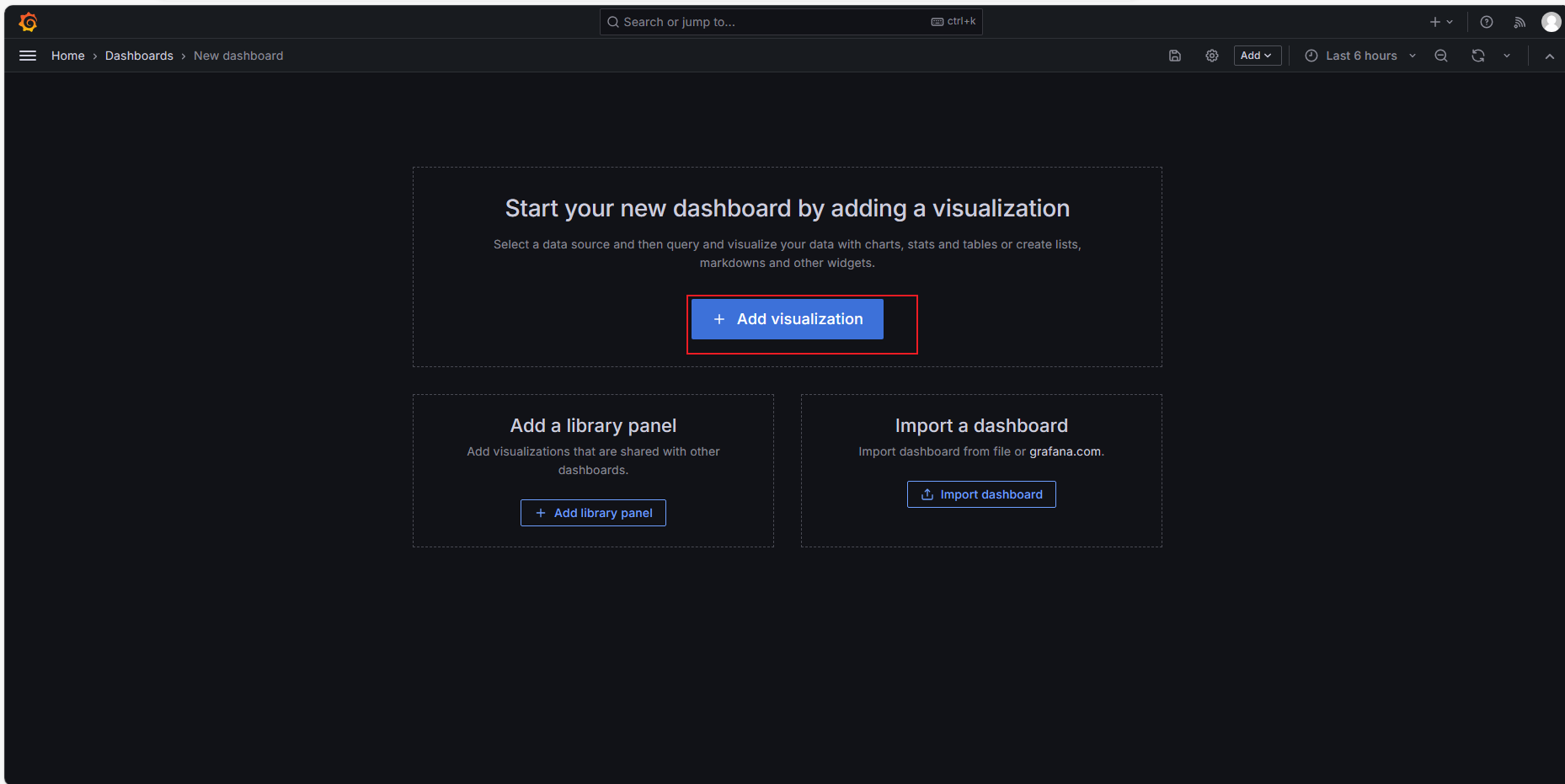Go to Dashboards breadcrumb
The width and height of the screenshot is (1565, 784).
click(x=139, y=56)
